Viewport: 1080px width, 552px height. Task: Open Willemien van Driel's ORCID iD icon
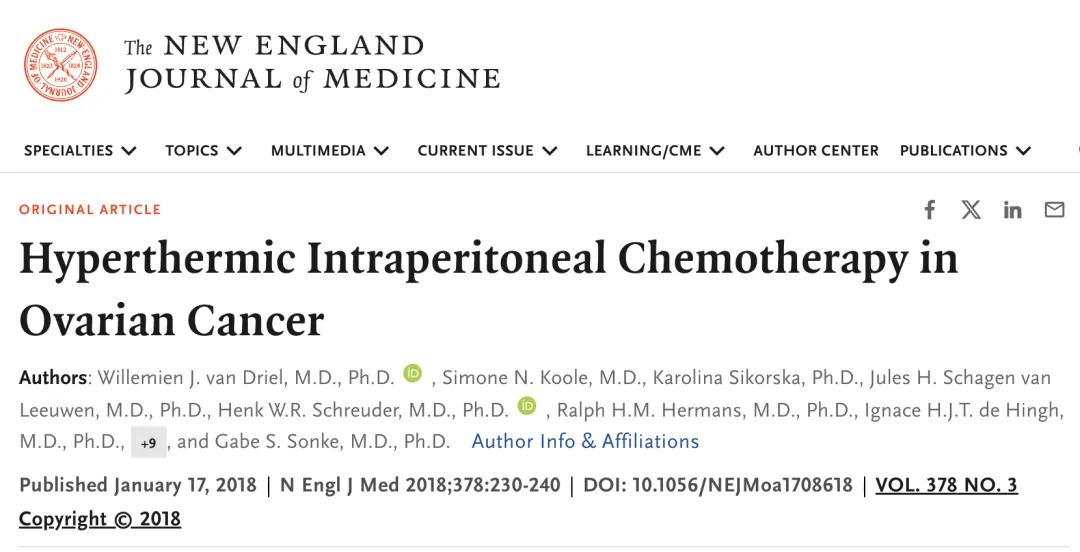coord(413,374)
